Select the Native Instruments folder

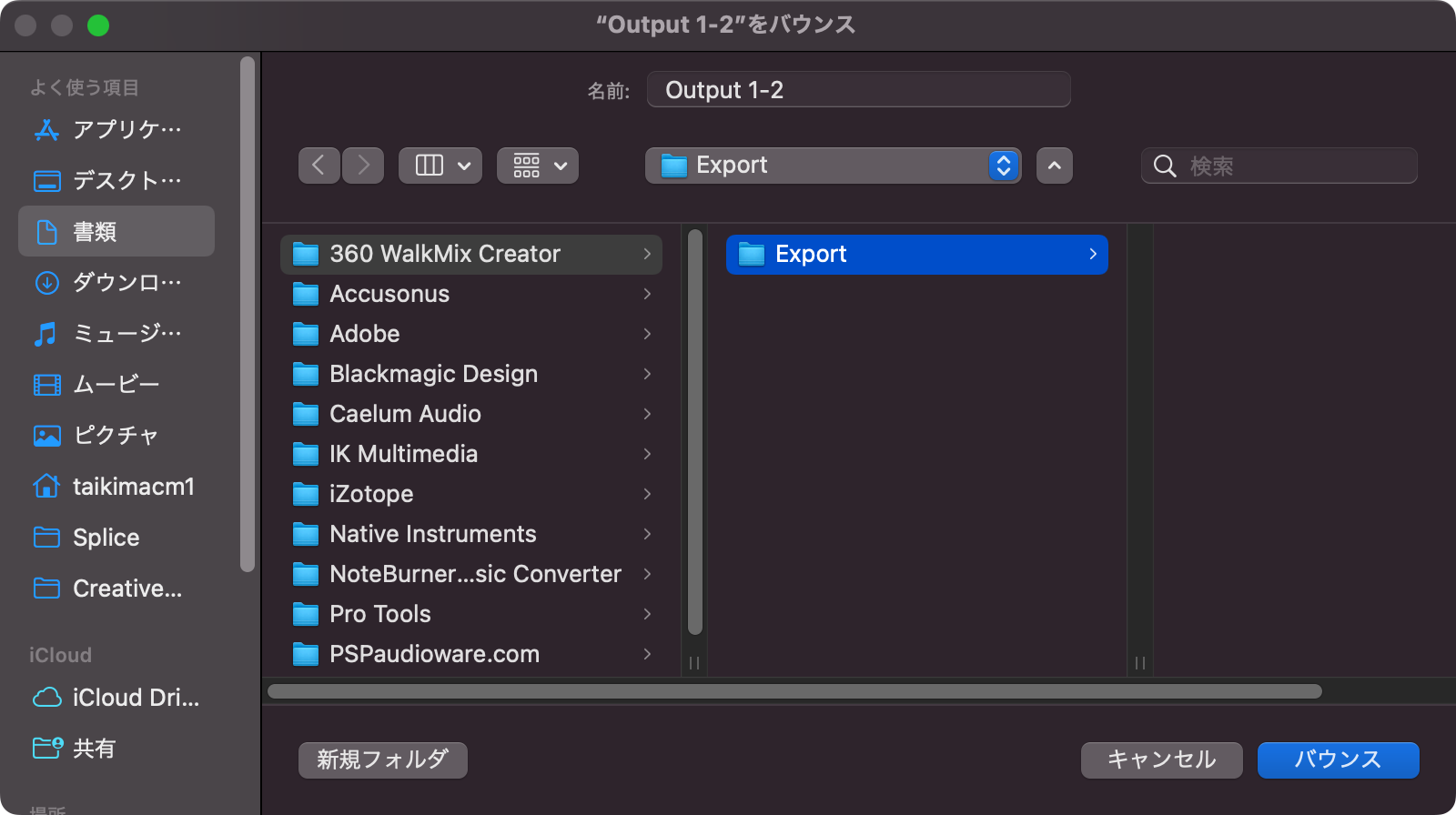pos(471,534)
